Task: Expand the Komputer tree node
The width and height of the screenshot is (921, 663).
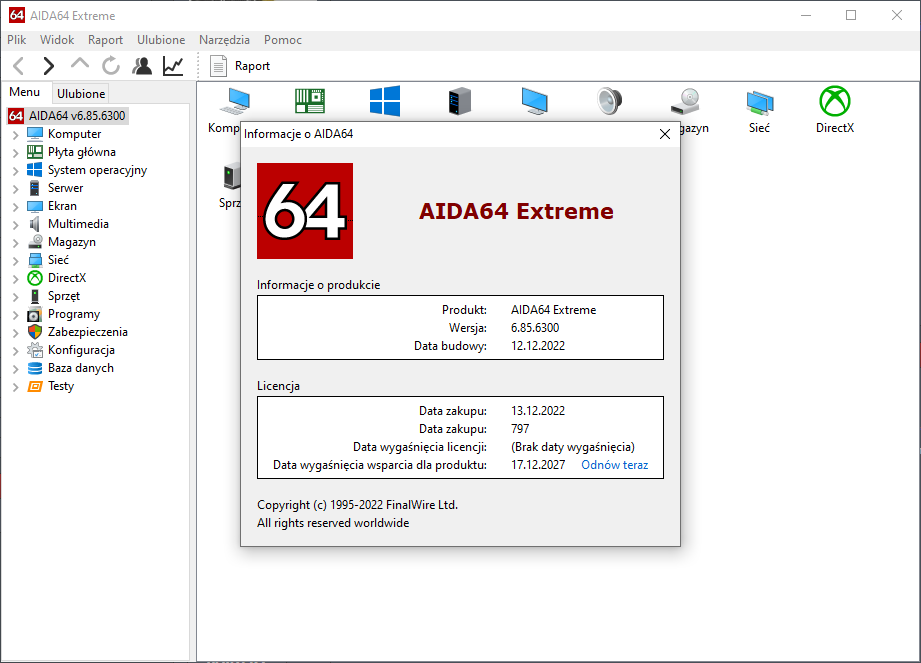Action: click(16, 135)
